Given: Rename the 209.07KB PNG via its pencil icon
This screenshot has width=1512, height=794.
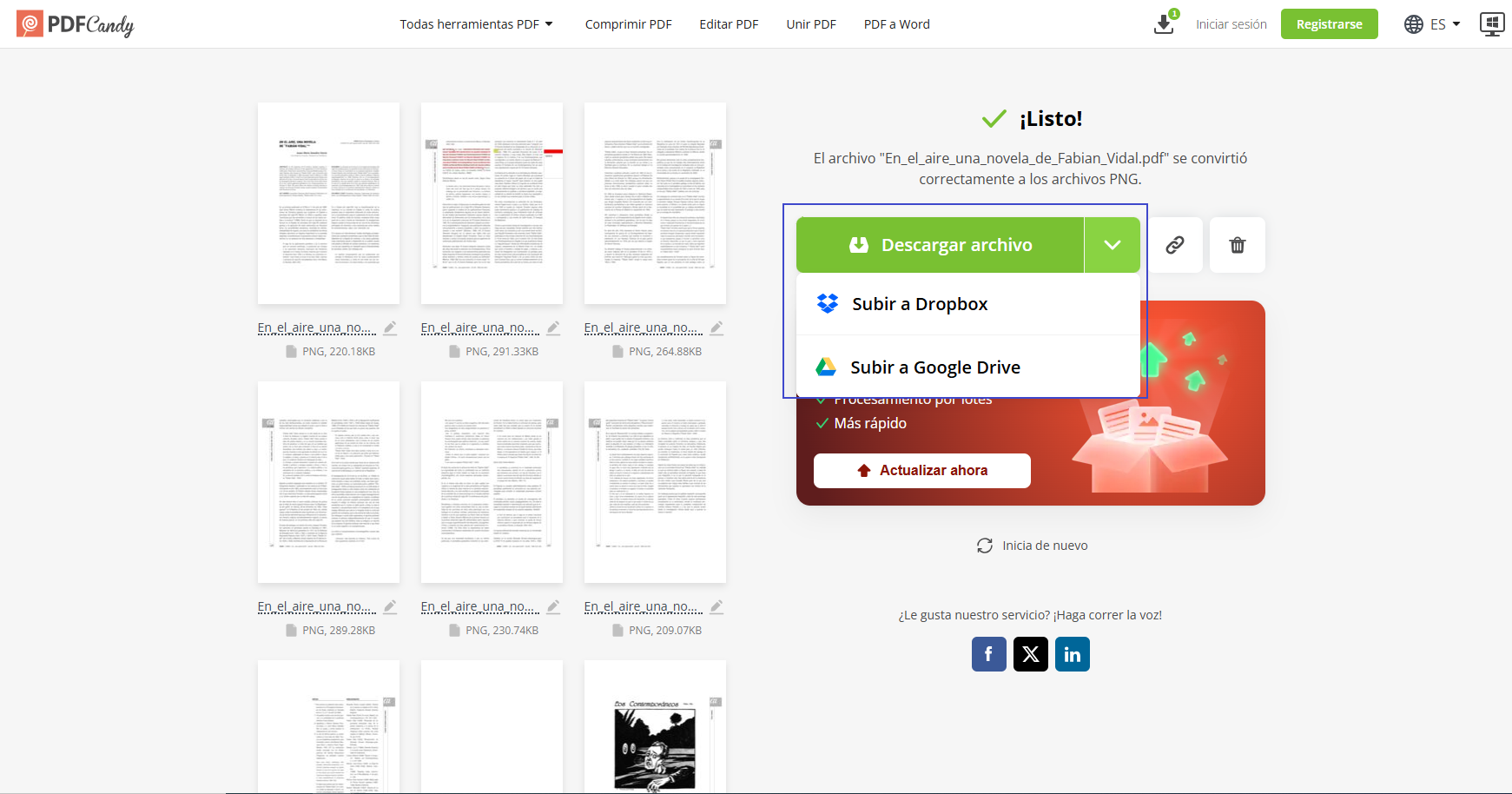Looking at the screenshot, I should (716, 606).
